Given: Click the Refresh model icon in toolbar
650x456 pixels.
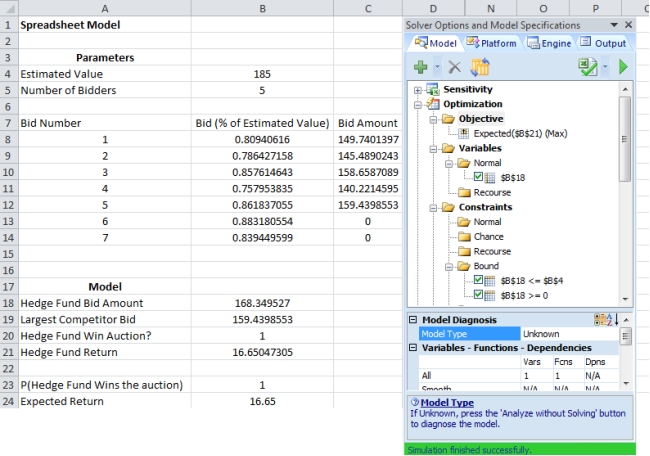Looking at the screenshot, I should [480, 67].
